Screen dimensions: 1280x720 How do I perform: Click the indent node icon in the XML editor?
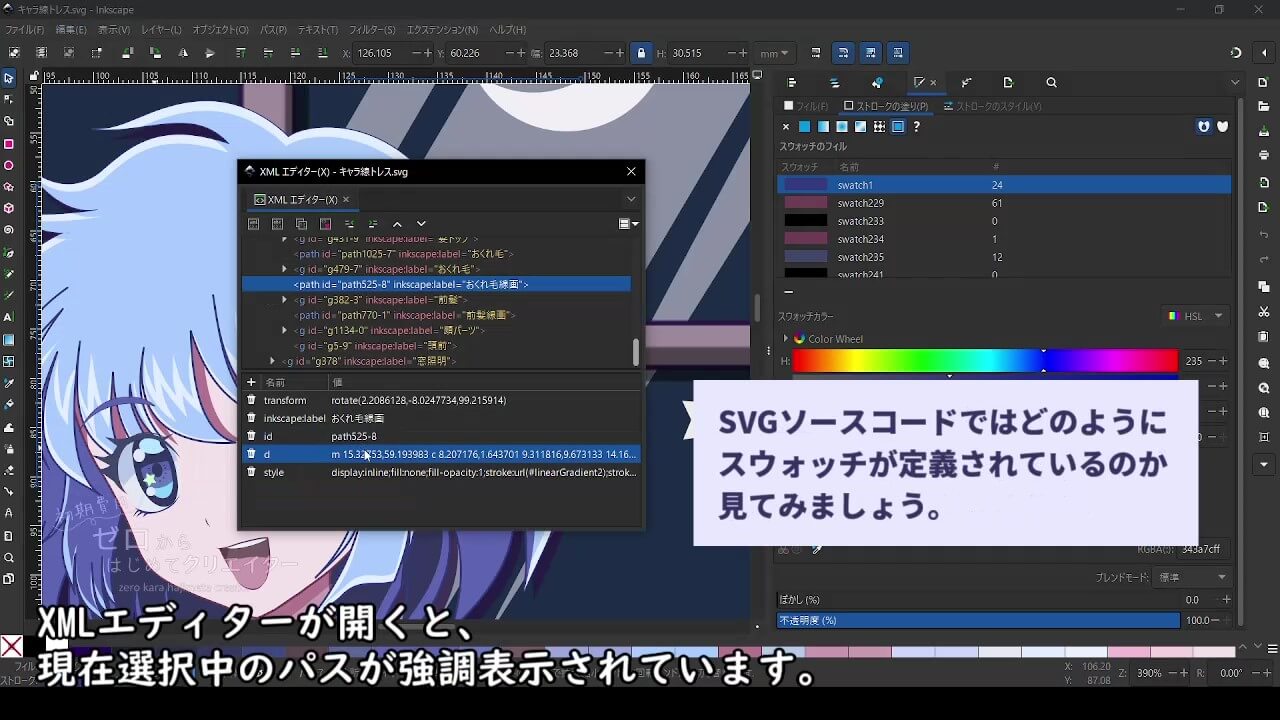(x=373, y=224)
